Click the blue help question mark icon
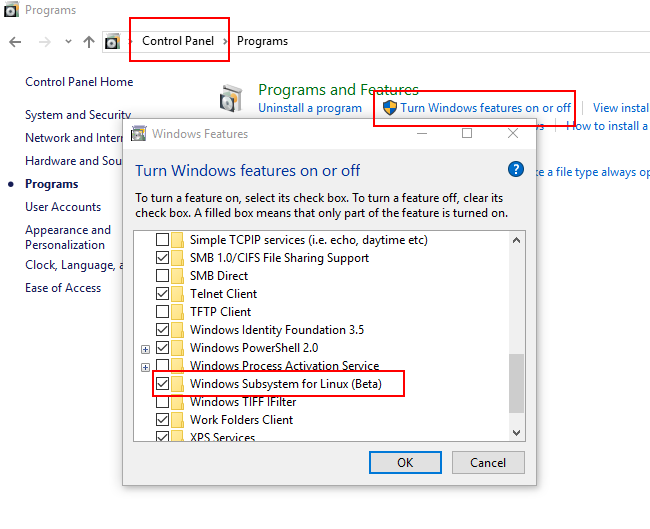The width and height of the screenshot is (650, 529). coord(516,169)
